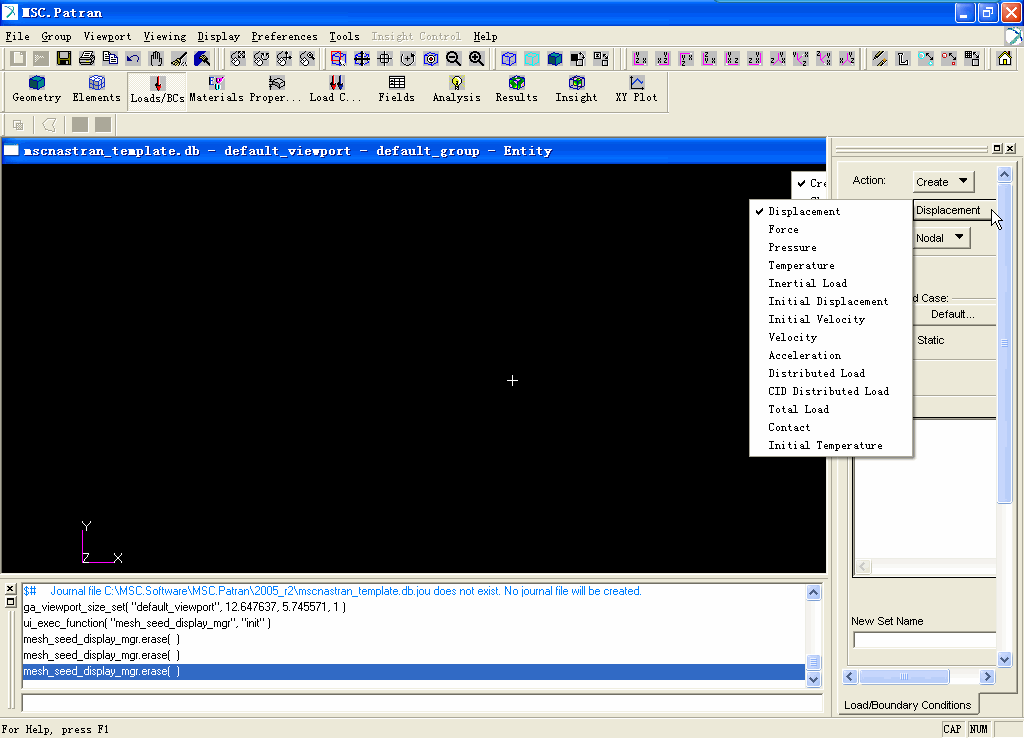Open the Display menu
Image resolution: width=1024 pixels, height=738 pixels.
219,37
